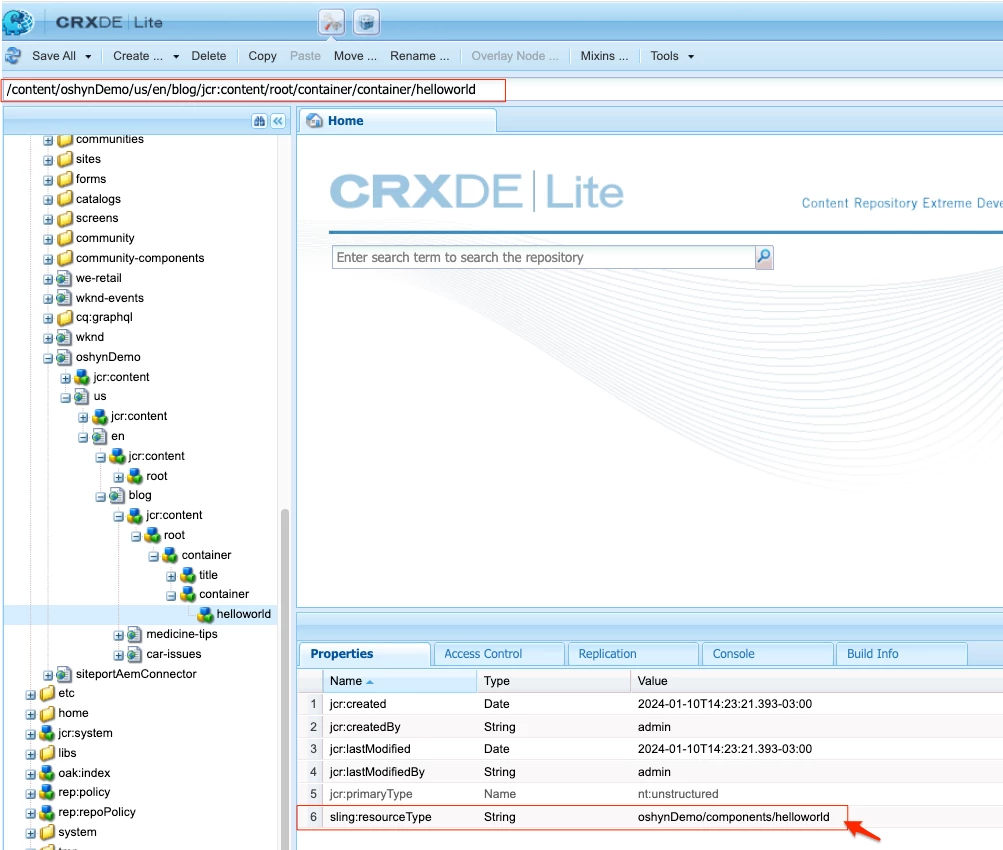Select the helloworld node icon
The height and width of the screenshot is (850, 1003).
[205, 614]
